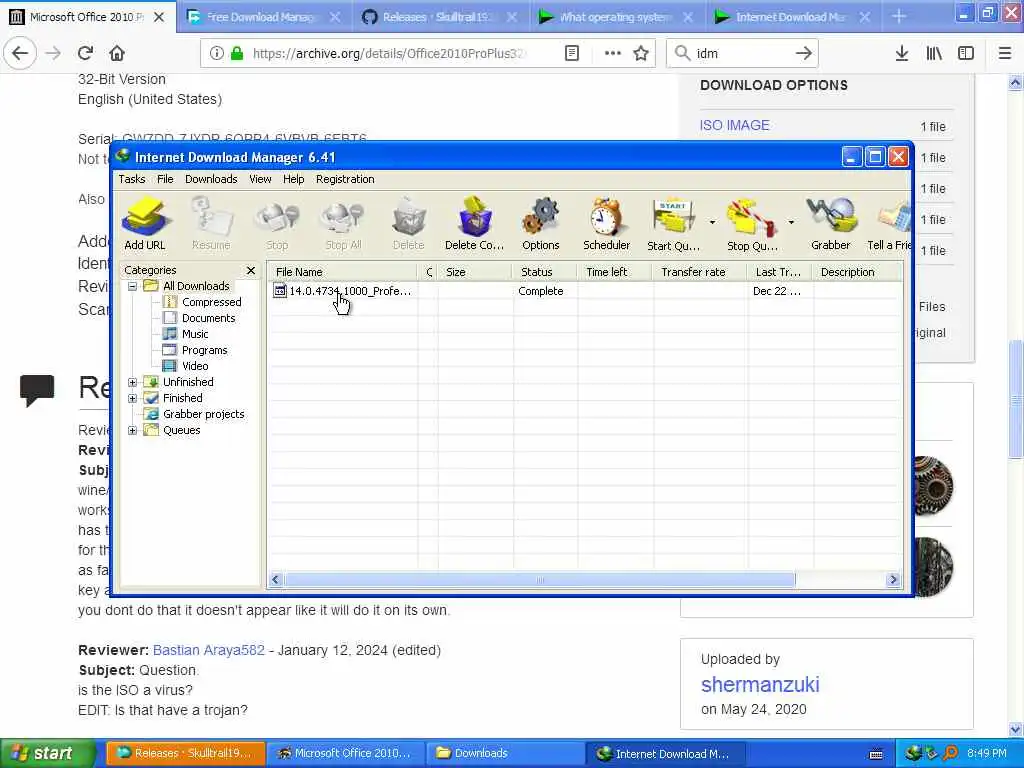Launch the Grabber tool icon
This screenshot has width=1024, height=768.
click(831, 223)
